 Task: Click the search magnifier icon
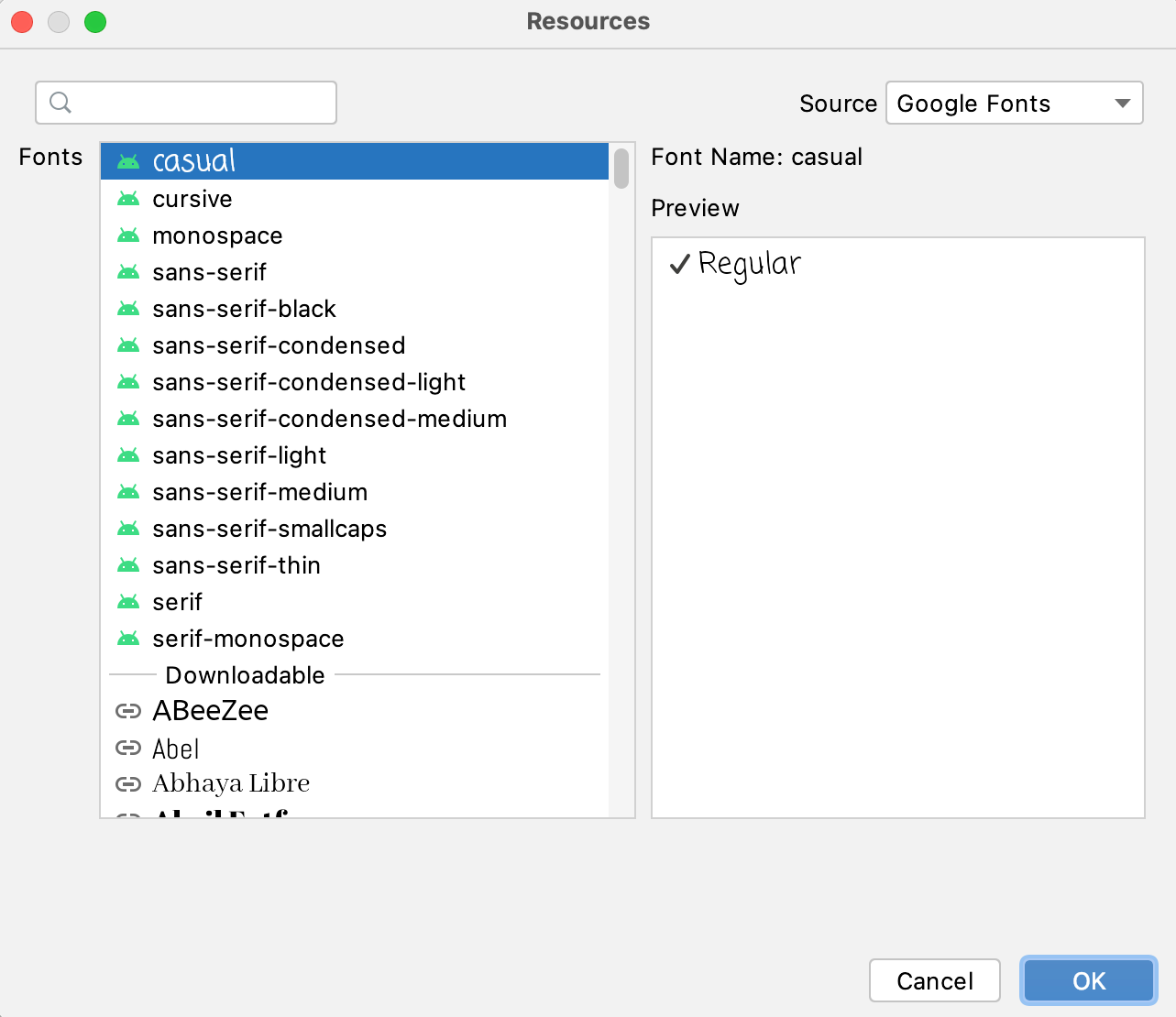[x=60, y=103]
